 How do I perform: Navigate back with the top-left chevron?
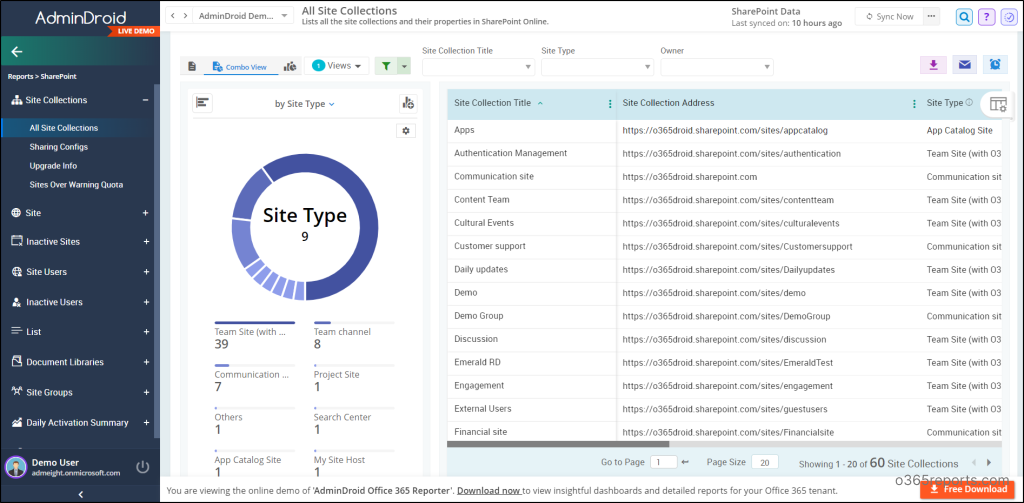click(x=172, y=16)
